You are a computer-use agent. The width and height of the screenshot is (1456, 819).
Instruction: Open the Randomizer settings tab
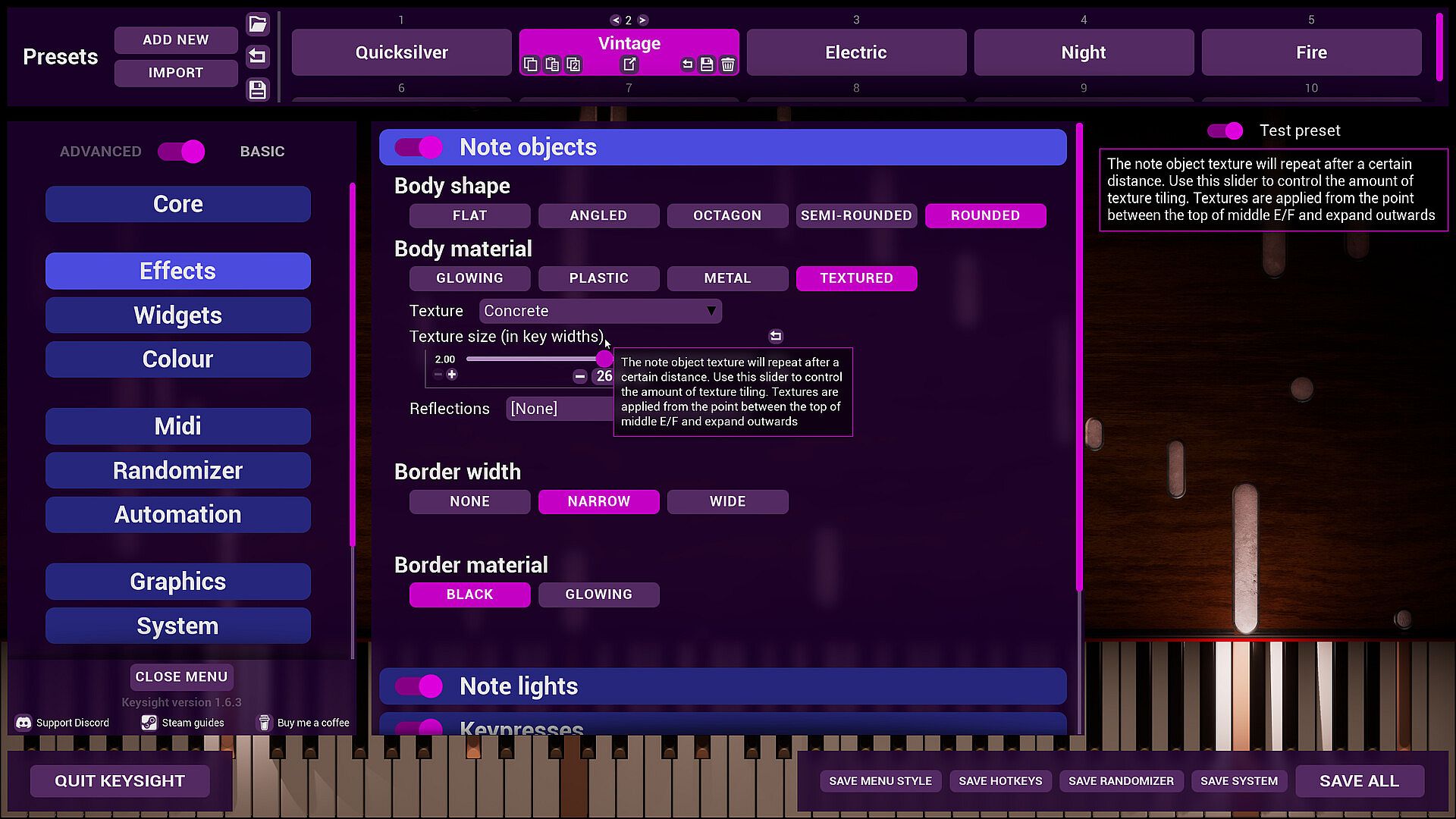178,471
